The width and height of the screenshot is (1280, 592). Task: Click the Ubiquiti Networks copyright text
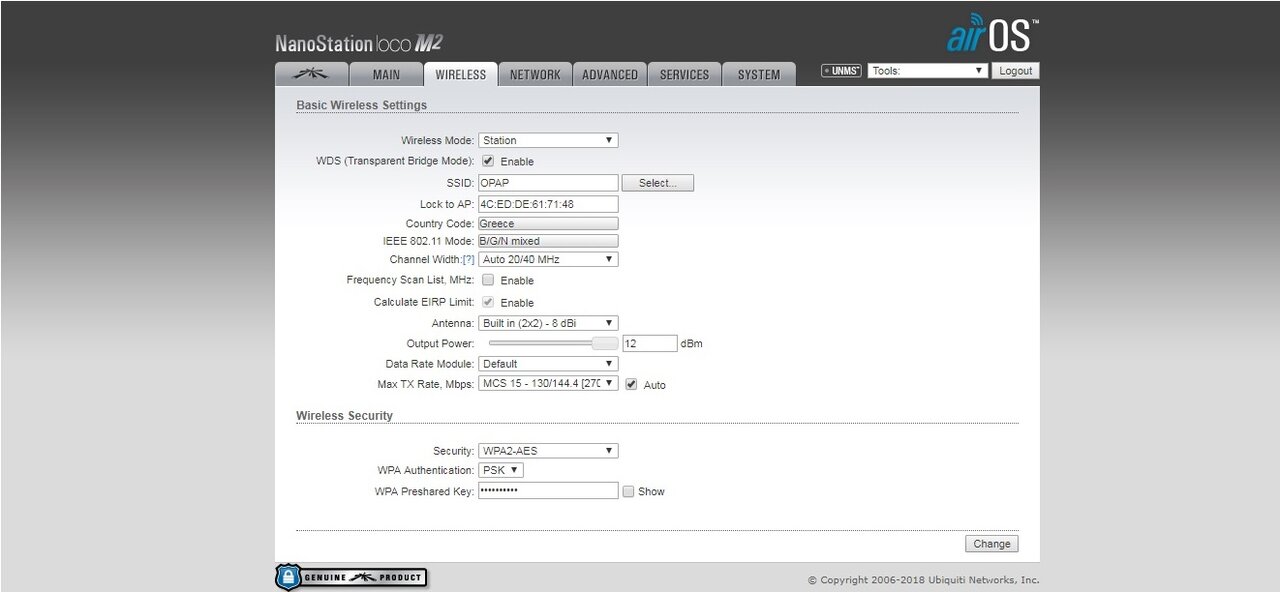click(924, 580)
